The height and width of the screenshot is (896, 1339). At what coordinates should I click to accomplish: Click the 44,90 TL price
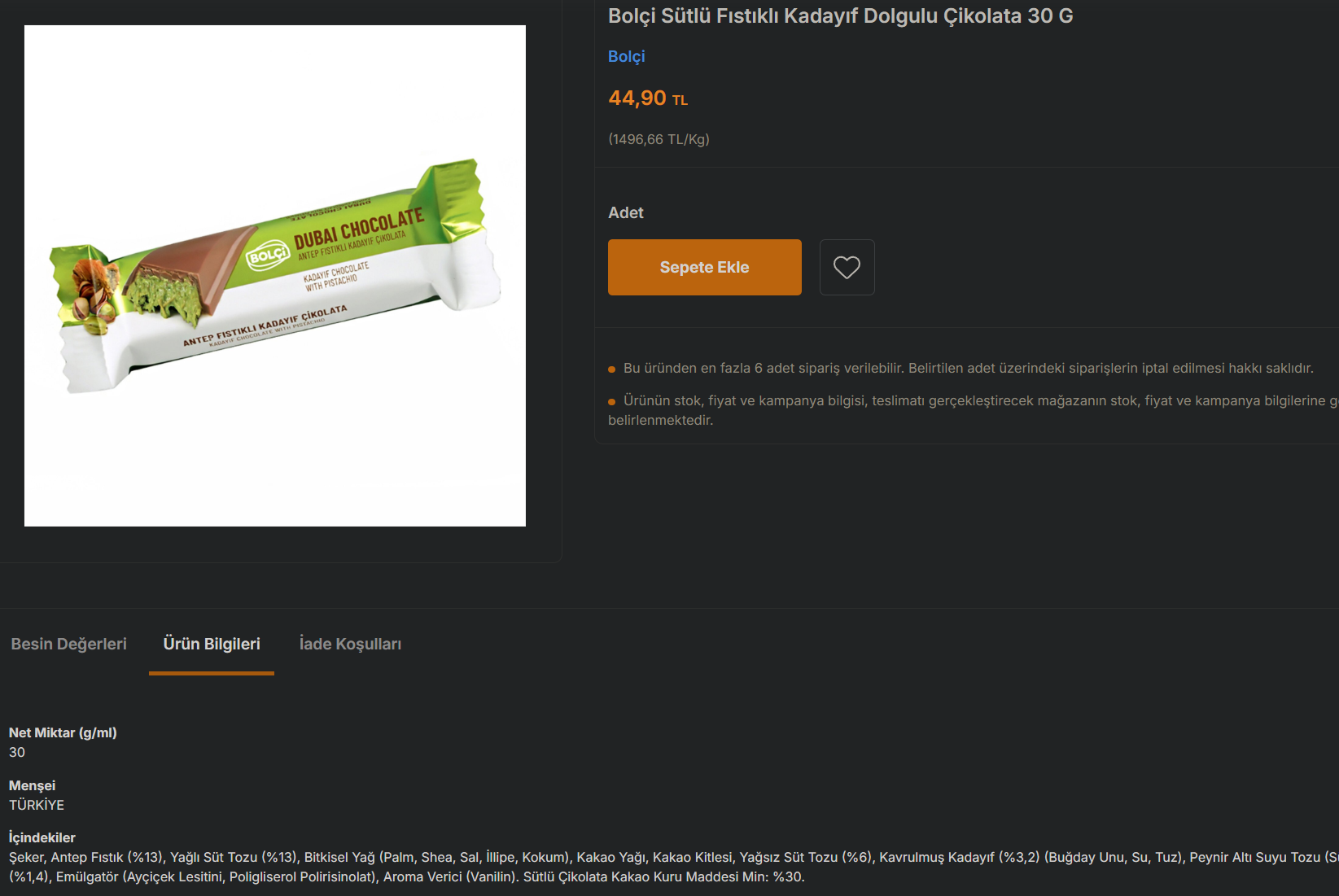648,98
